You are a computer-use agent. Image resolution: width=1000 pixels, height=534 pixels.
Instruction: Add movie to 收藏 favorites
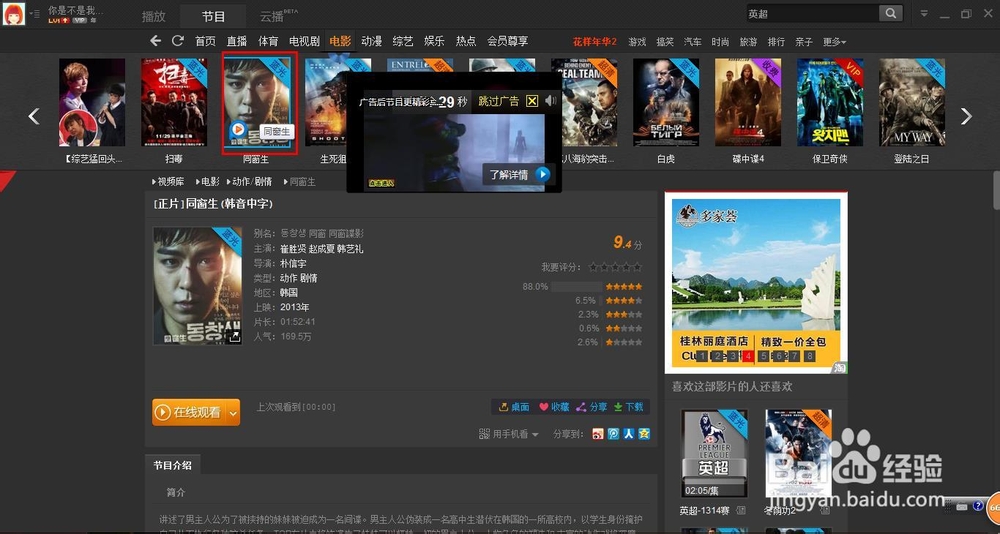click(x=554, y=407)
